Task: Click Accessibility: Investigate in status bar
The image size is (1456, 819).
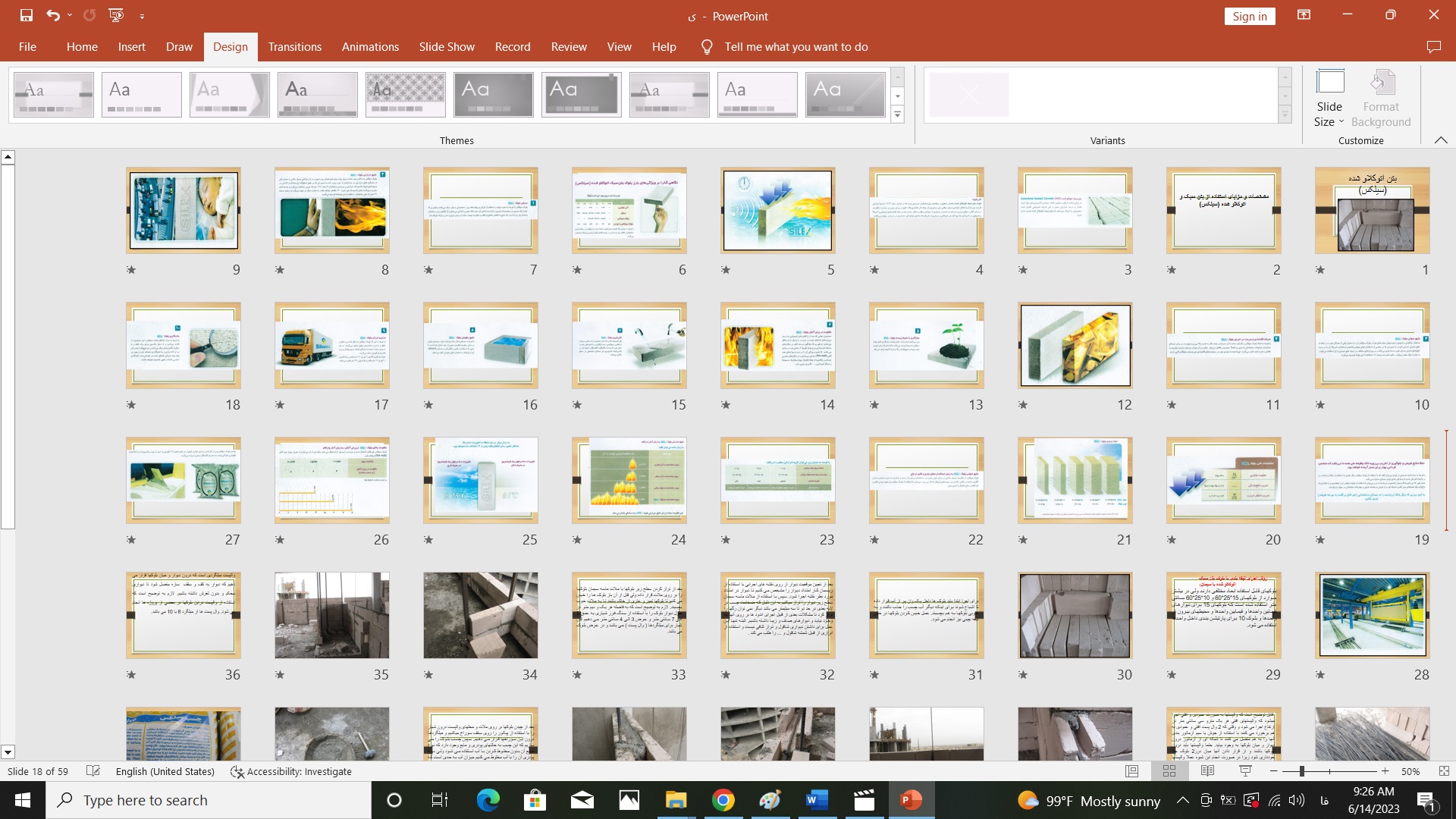Action: tap(291, 771)
